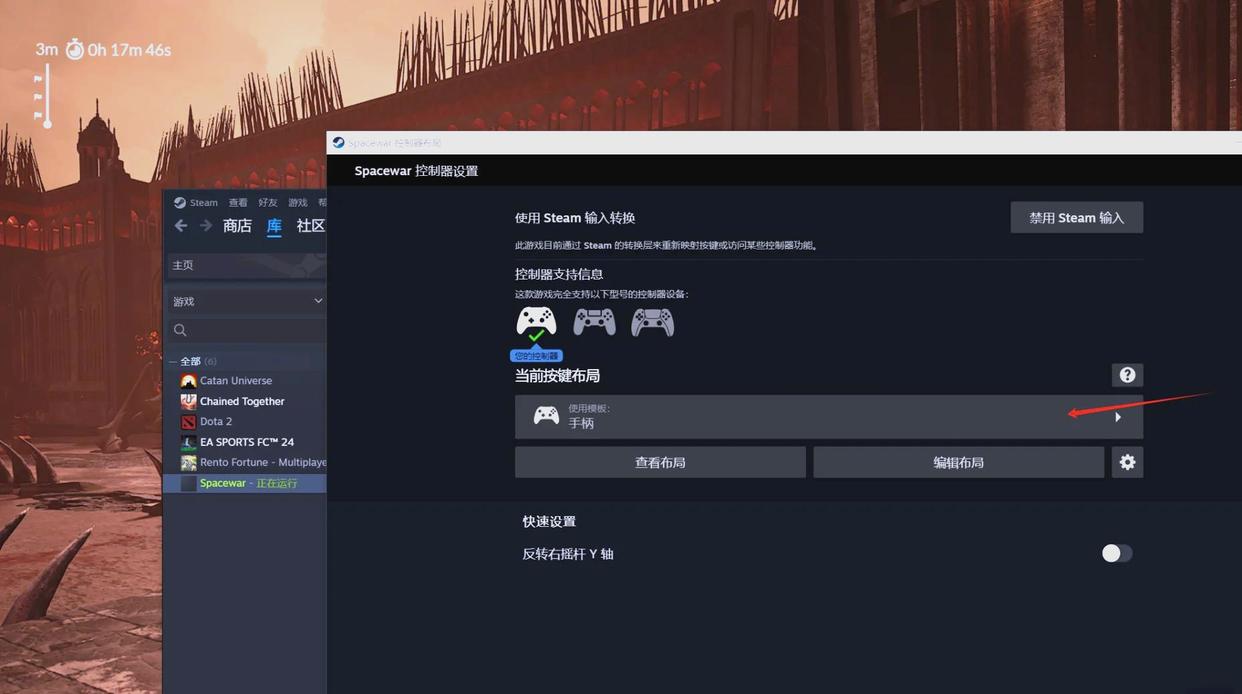Click the Catan Universe game icon

188,381
